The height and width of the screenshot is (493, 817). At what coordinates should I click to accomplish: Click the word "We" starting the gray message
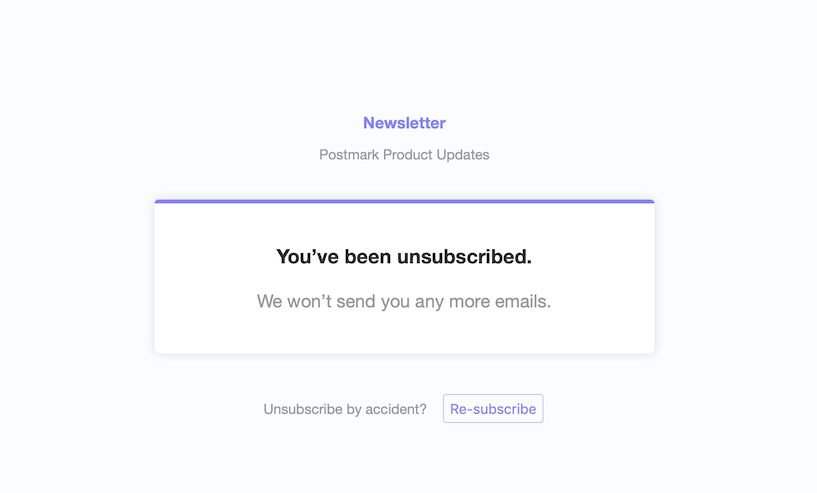pos(269,301)
